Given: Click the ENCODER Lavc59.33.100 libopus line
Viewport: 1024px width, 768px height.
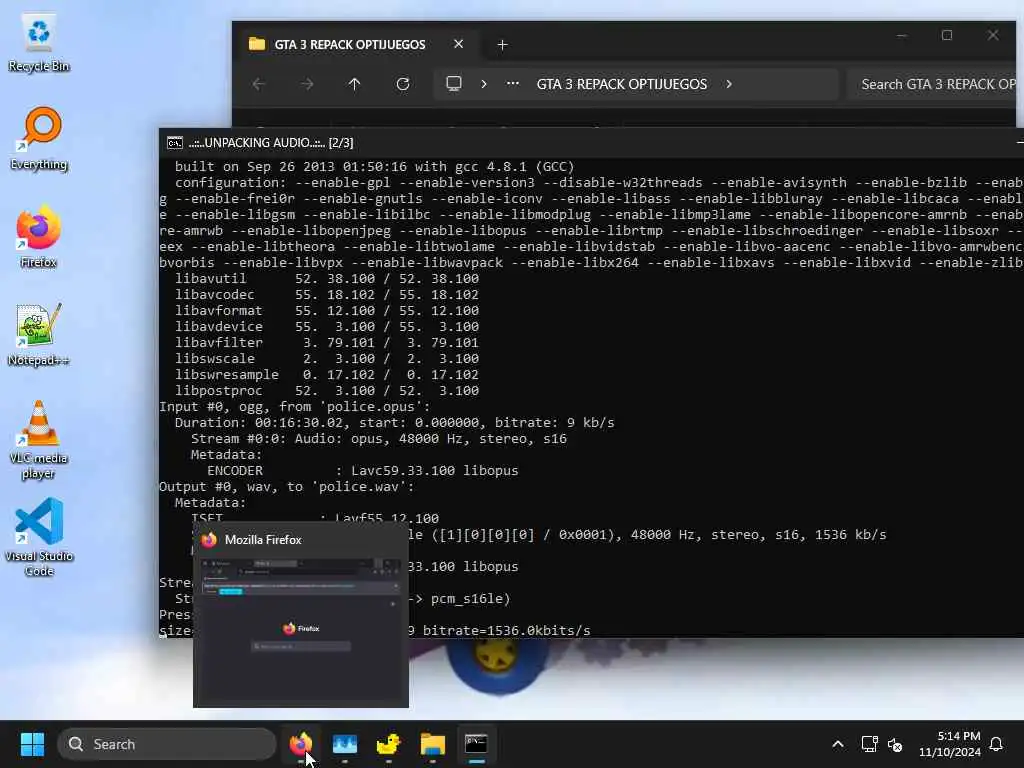Looking at the screenshot, I should (362, 471).
